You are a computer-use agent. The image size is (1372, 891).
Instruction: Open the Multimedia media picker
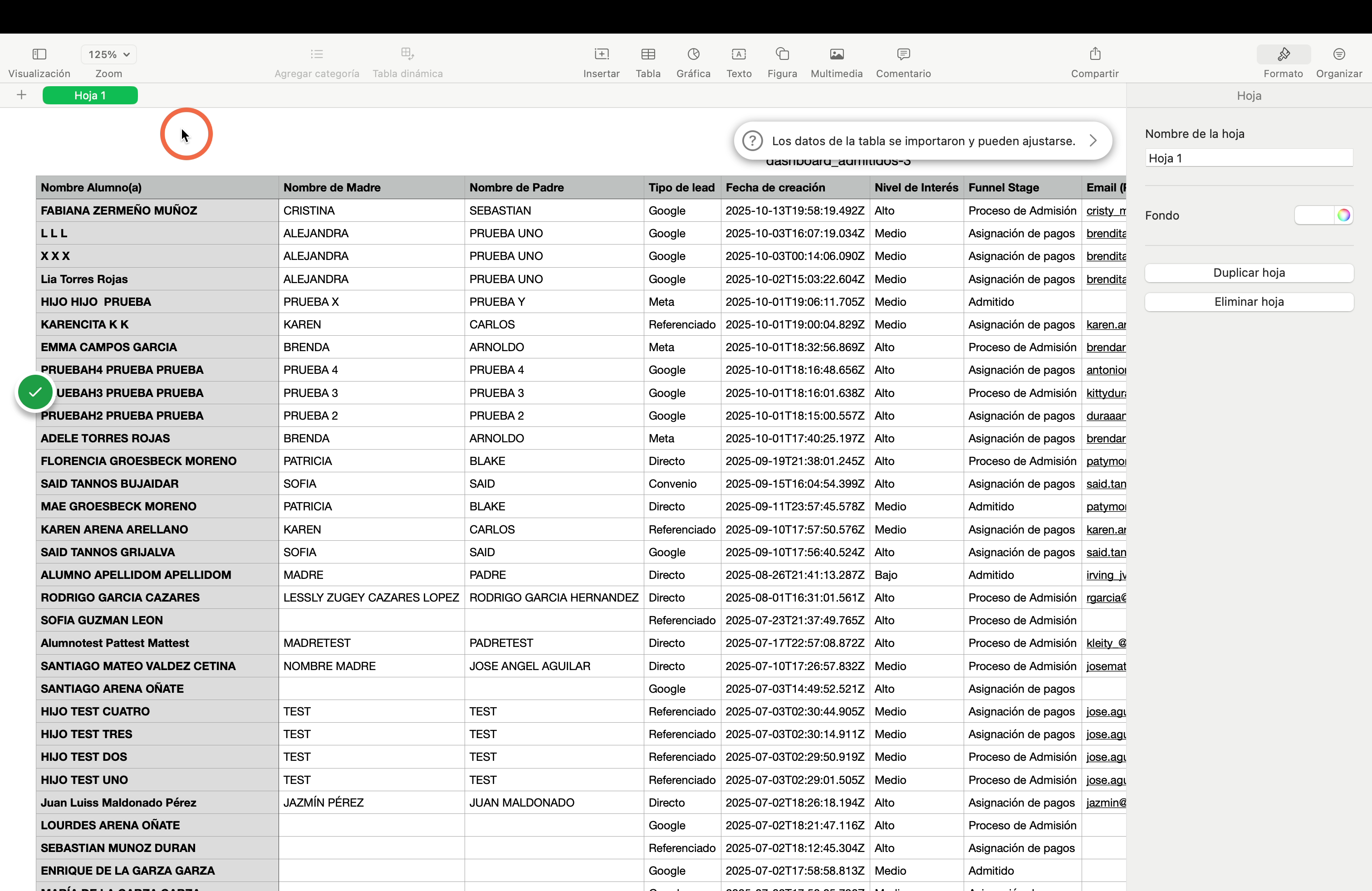click(837, 54)
